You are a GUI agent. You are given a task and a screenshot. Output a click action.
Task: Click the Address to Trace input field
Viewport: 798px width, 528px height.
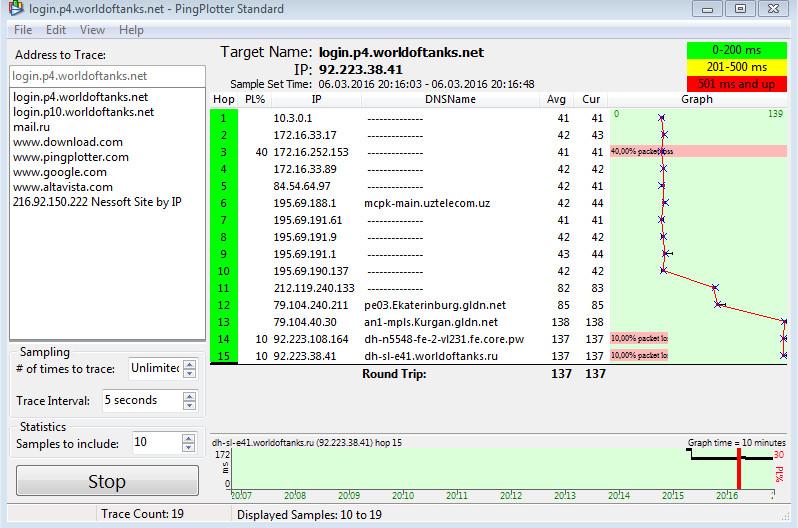[x=107, y=76]
